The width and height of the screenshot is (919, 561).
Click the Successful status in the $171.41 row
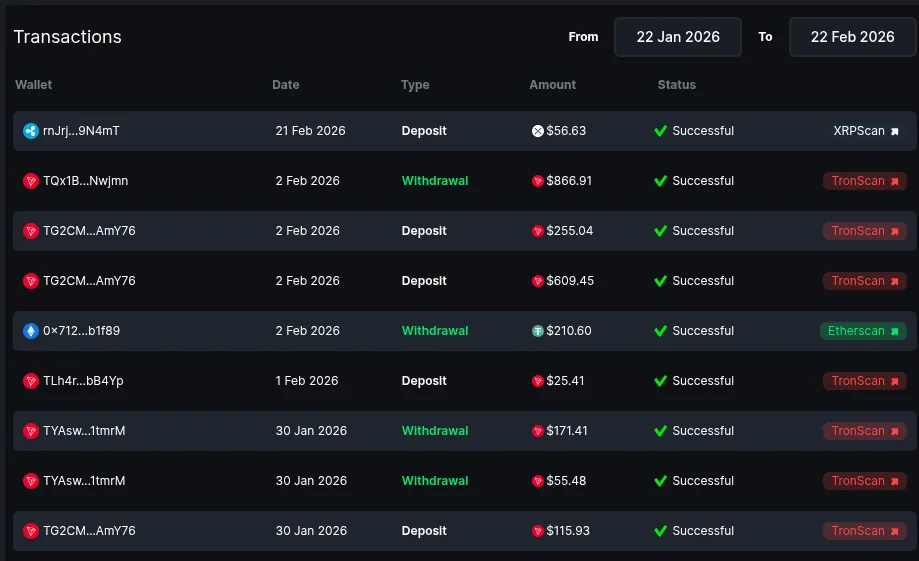click(x=703, y=431)
